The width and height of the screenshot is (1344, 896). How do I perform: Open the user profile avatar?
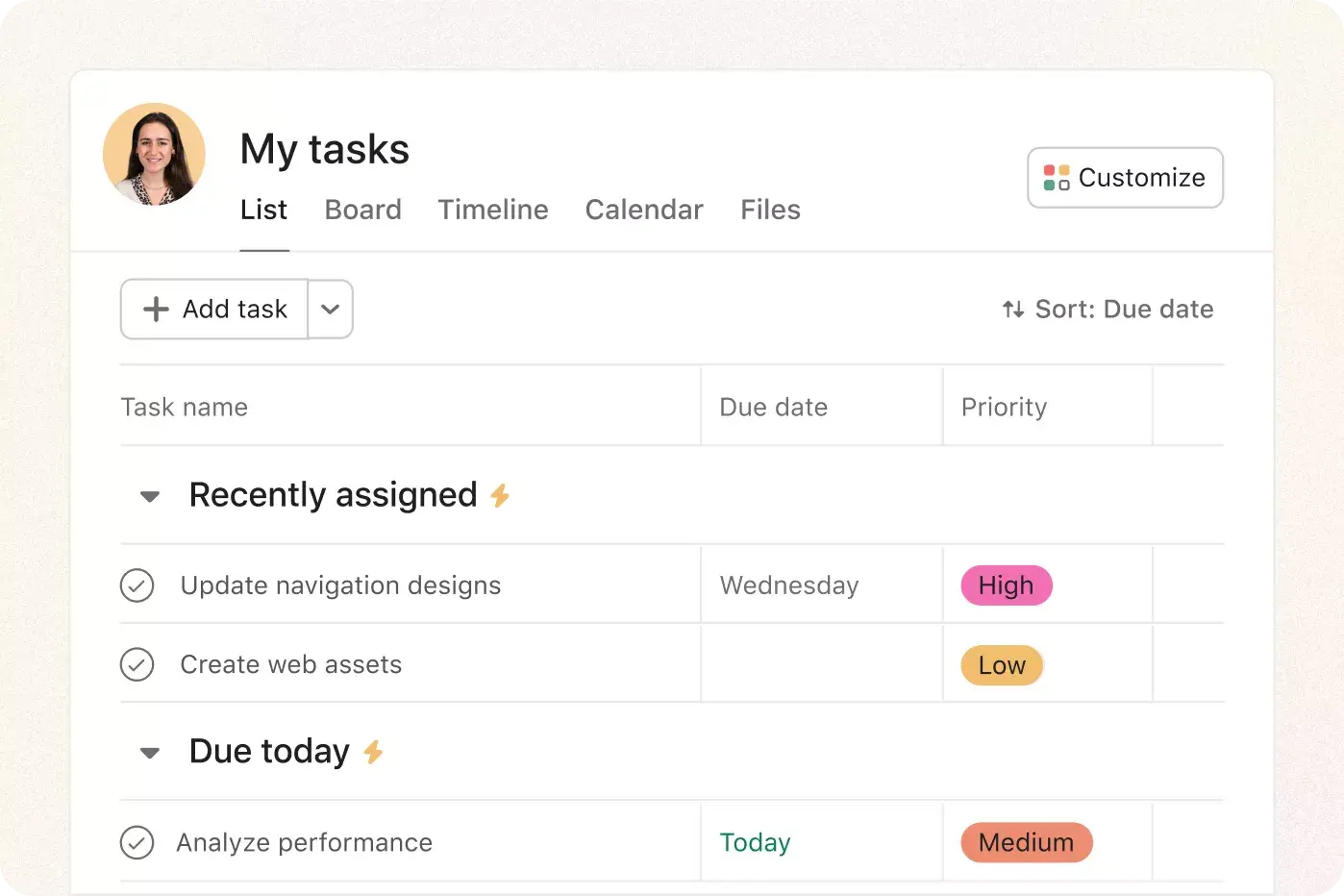(155, 154)
